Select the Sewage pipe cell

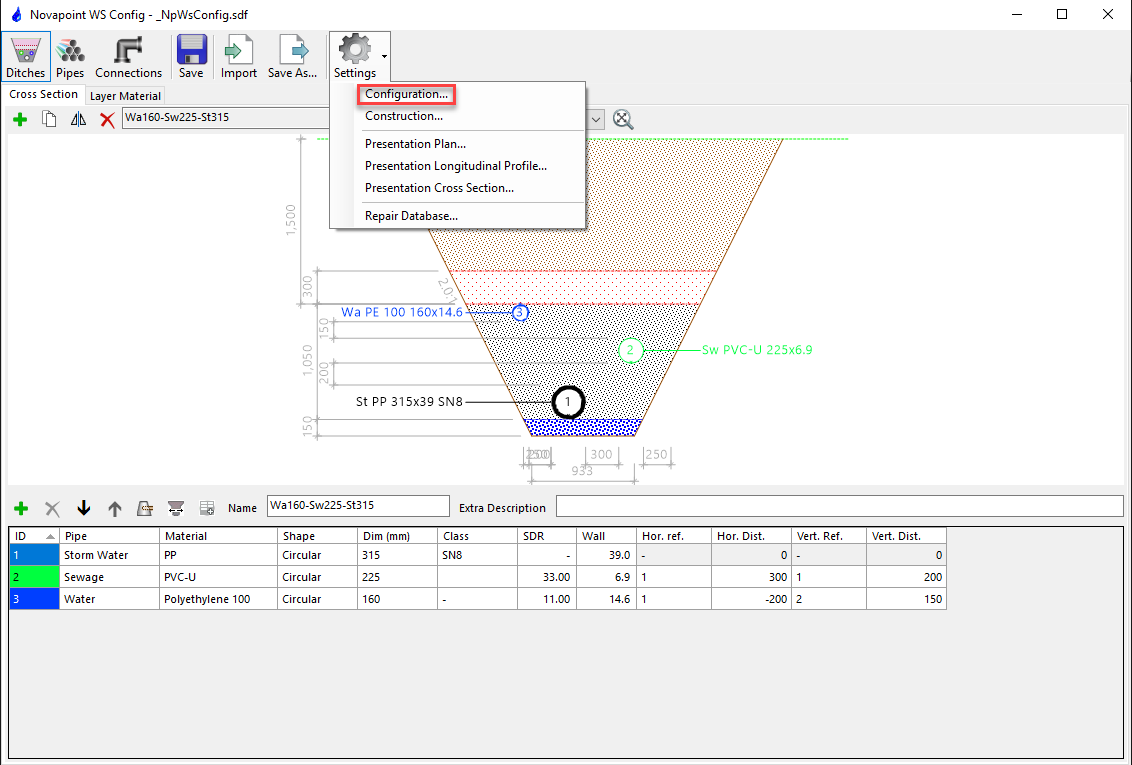tap(109, 577)
